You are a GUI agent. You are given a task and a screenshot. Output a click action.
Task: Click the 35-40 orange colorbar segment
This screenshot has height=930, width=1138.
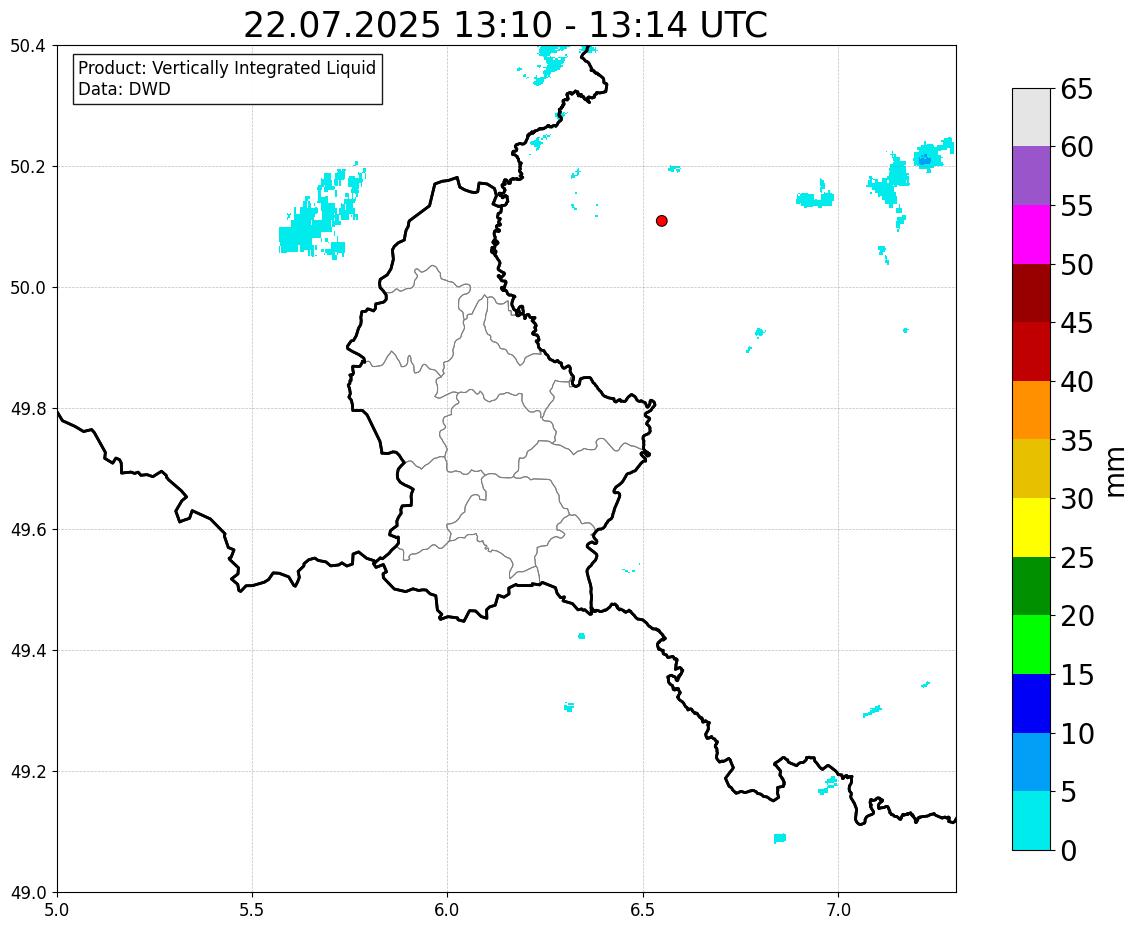tap(1031, 410)
